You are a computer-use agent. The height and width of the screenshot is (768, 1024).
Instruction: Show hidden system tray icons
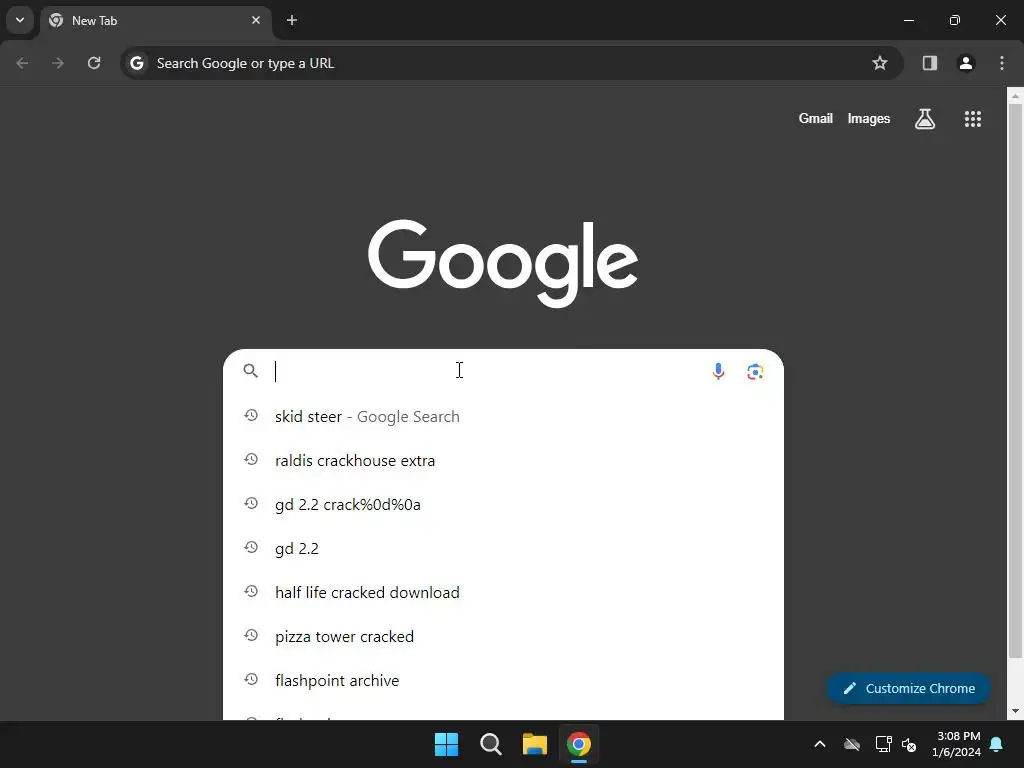[x=820, y=744]
